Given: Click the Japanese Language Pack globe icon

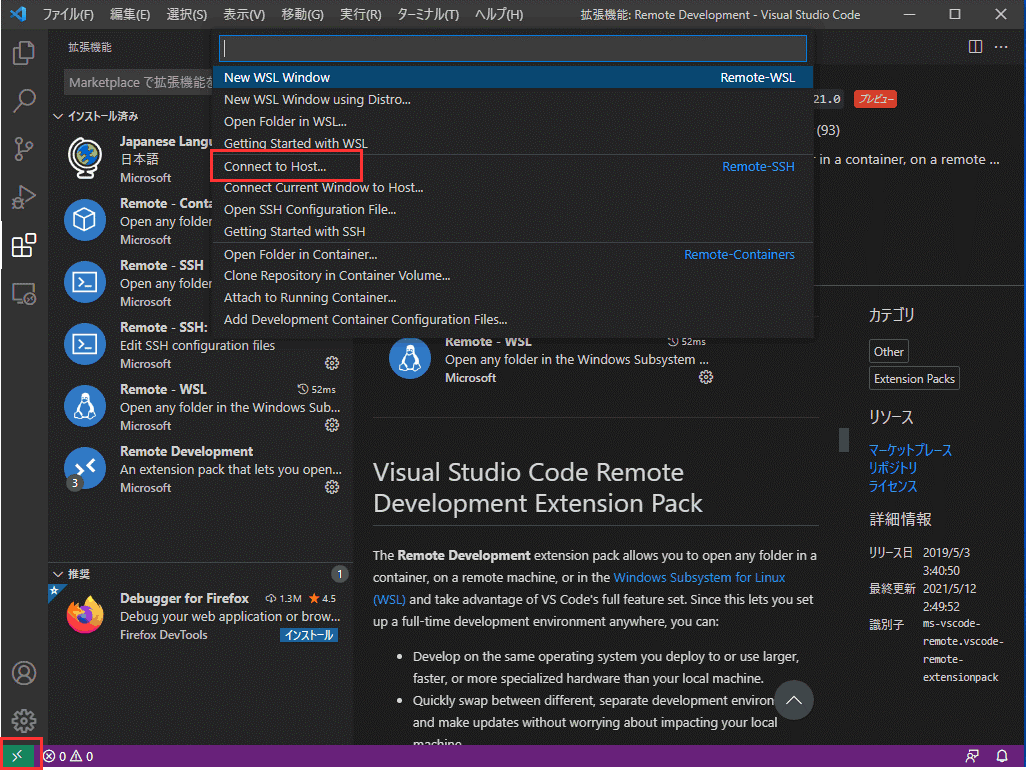Looking at the screenshot, I should coord(84,158).
